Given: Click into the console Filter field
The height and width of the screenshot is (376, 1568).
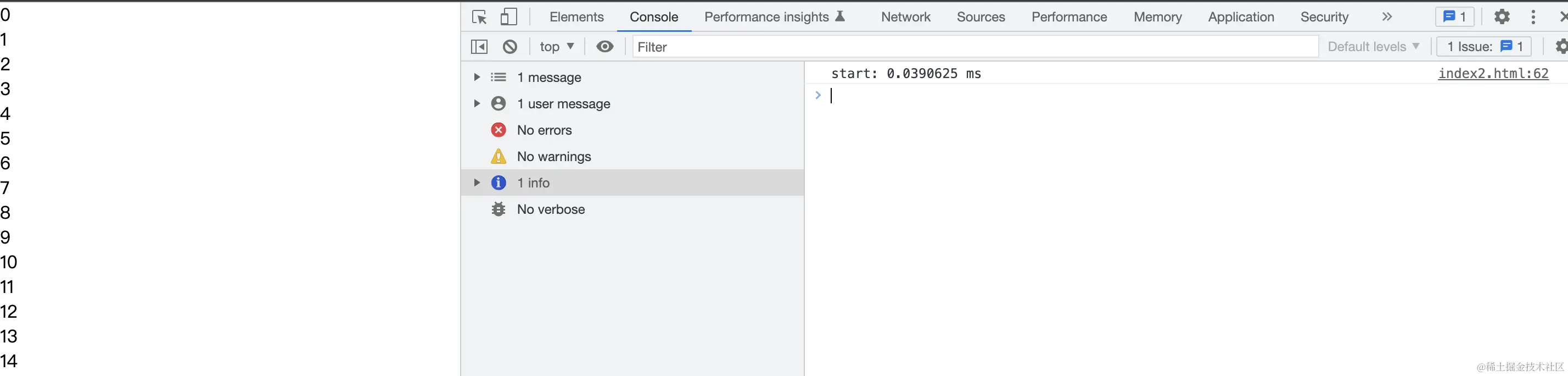Looking at the screenshot, I should pyautogui.click(x=974, y=47).
